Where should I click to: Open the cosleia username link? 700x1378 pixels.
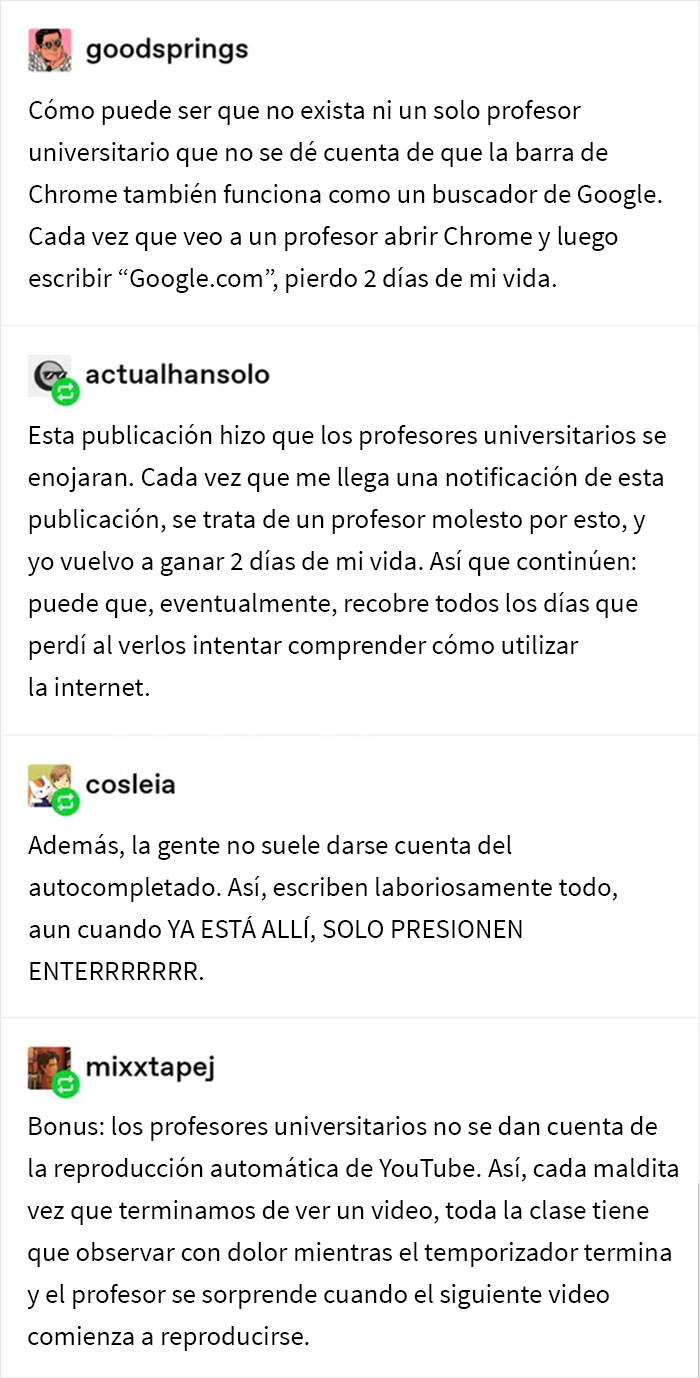(x=131, y=784)
